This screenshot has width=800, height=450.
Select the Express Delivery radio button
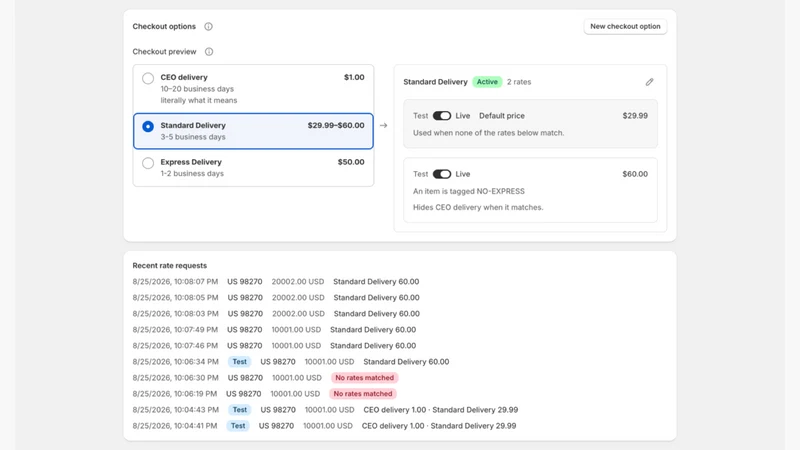[x=148, y=163]
